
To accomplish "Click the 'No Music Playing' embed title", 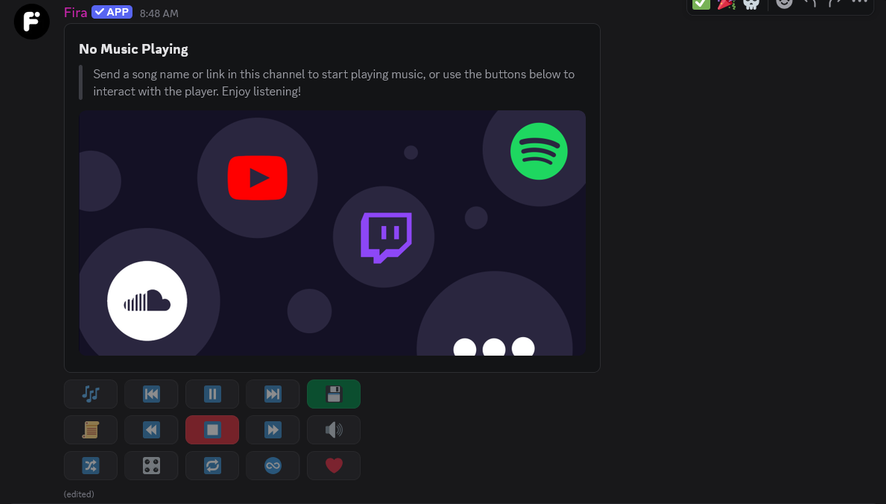I will (133, 49).
